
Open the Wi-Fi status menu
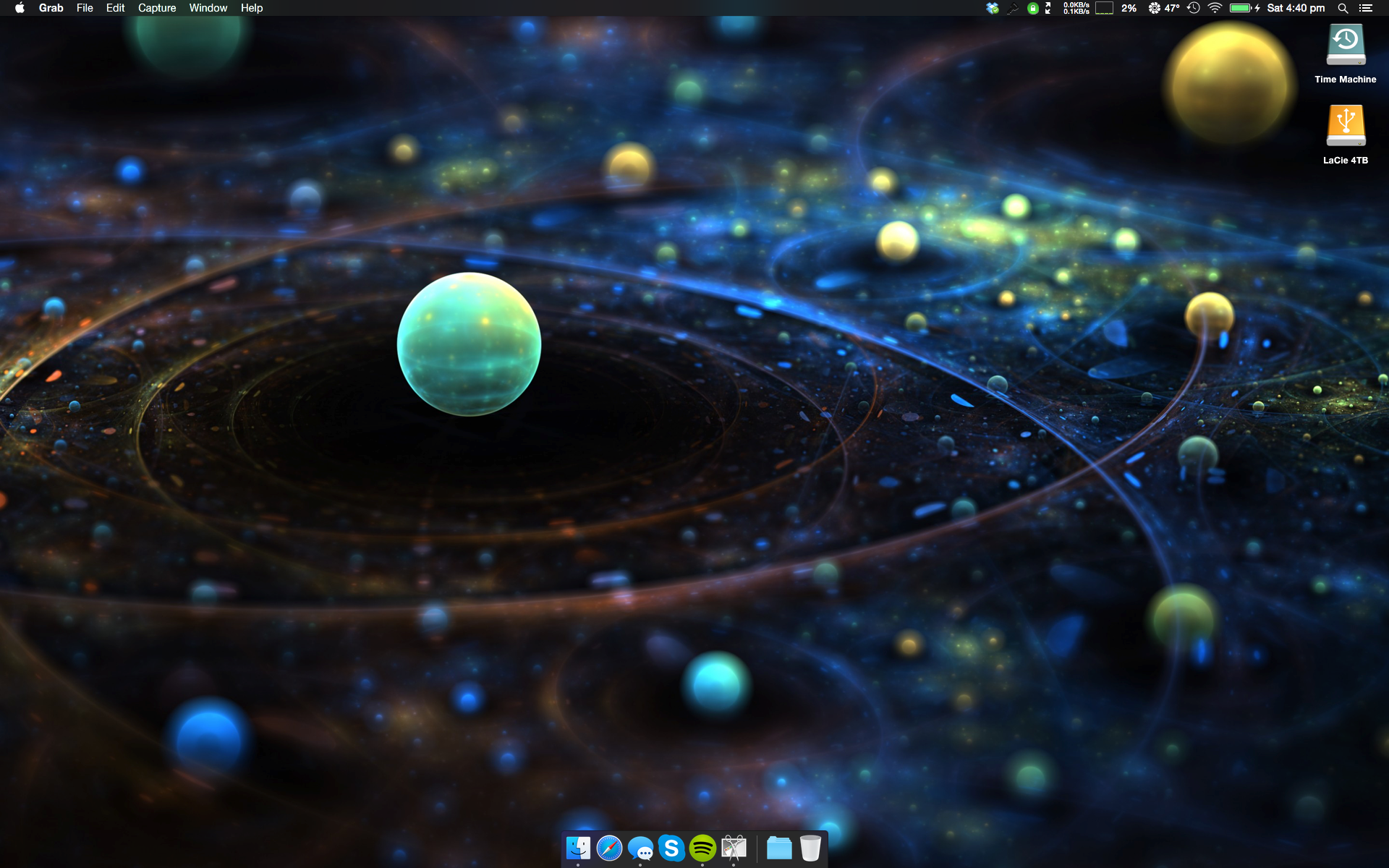click(1215, 8)
